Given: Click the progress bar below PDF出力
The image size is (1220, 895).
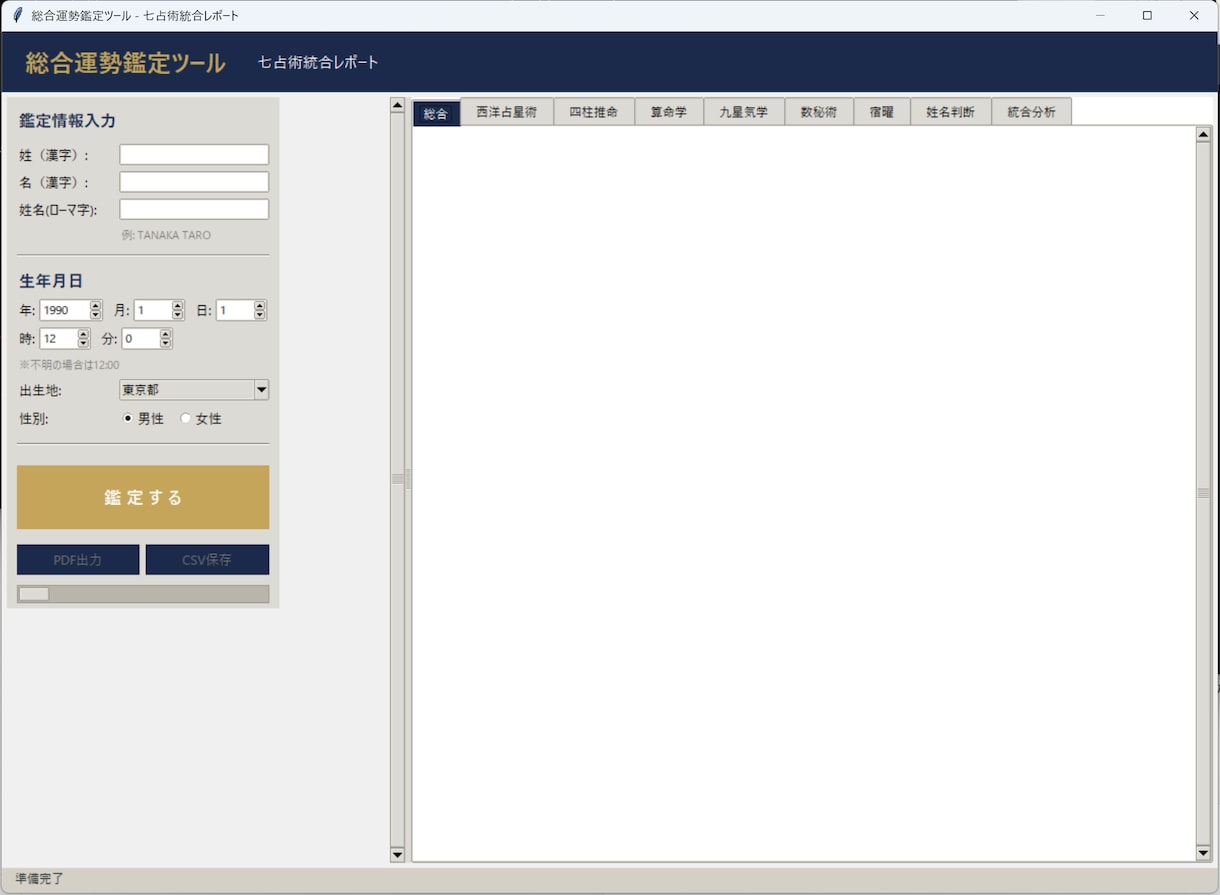Looking at the screenshot, I should (x=143, y=594).
